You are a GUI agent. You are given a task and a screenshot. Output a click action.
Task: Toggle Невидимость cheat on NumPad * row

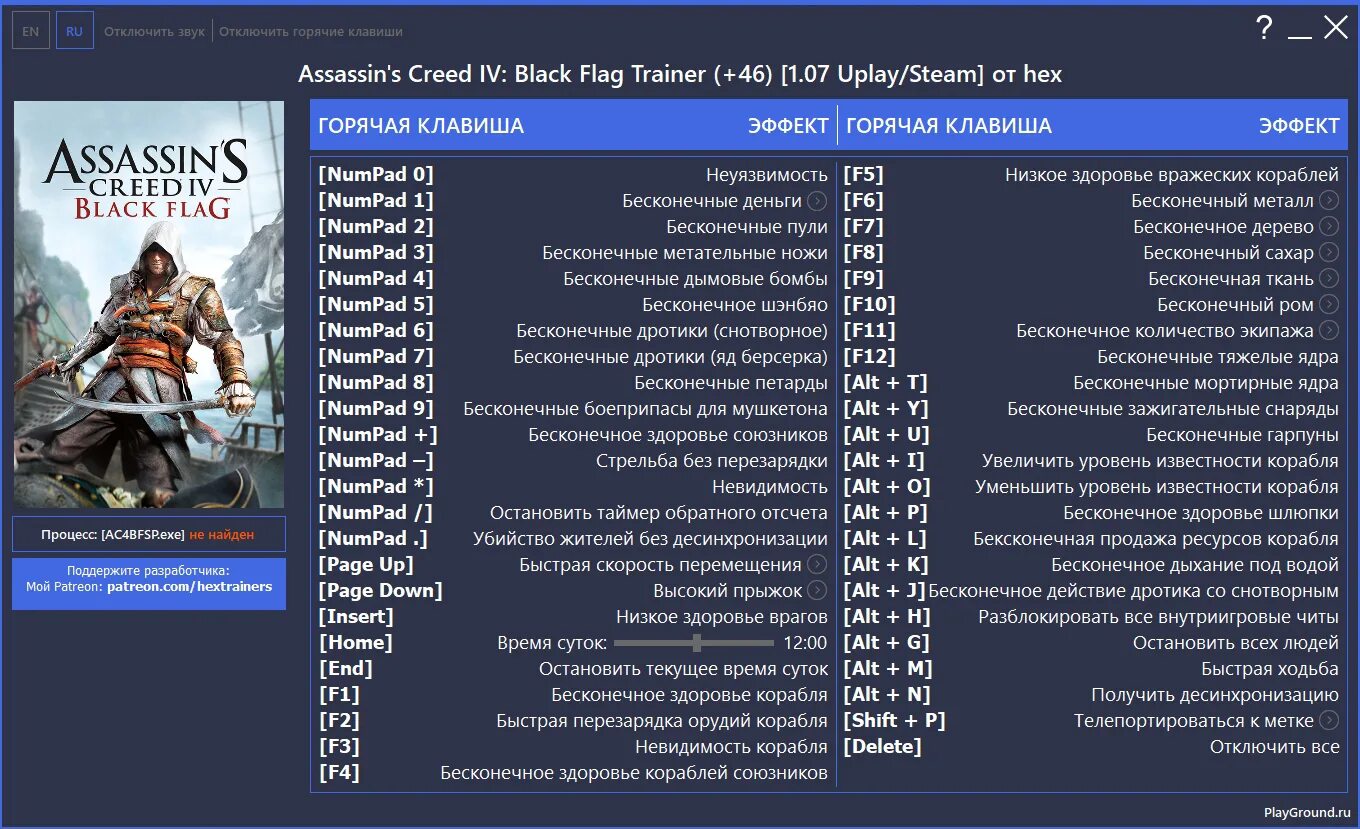pos(770,487)
